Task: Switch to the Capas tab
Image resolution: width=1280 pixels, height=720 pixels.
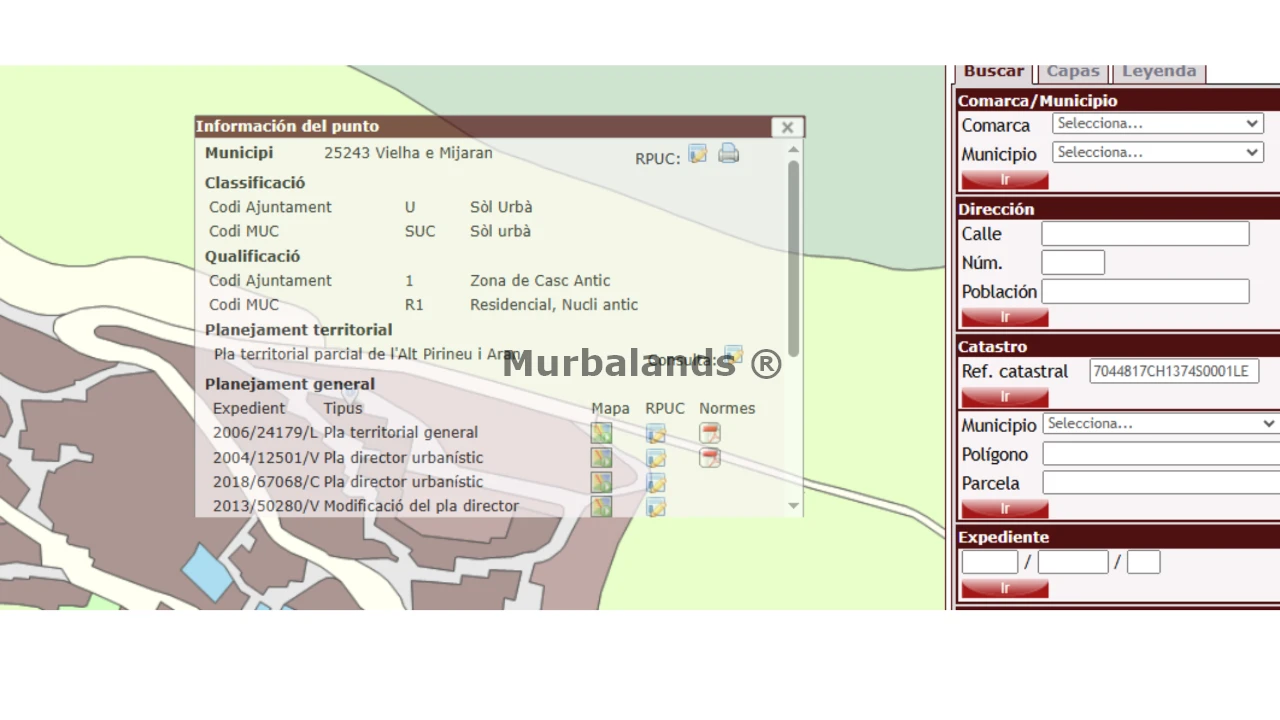Action: click(x=1072, y=72)
